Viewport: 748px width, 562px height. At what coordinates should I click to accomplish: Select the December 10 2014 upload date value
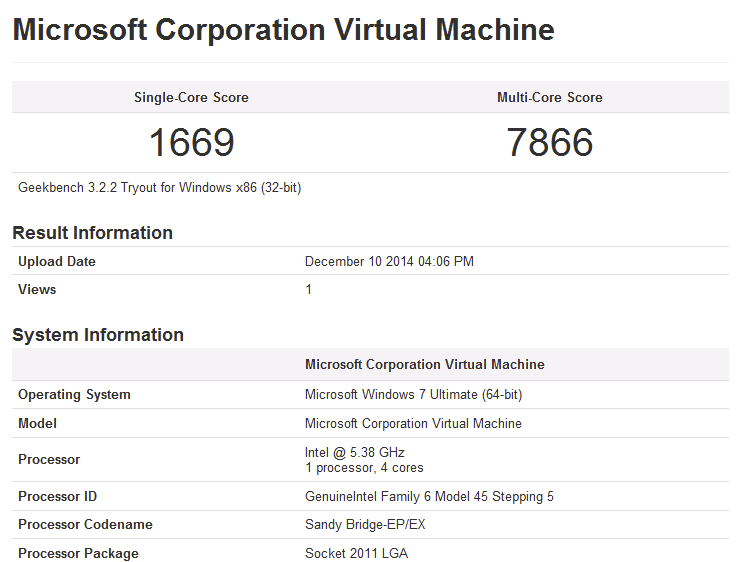(389, 261)
